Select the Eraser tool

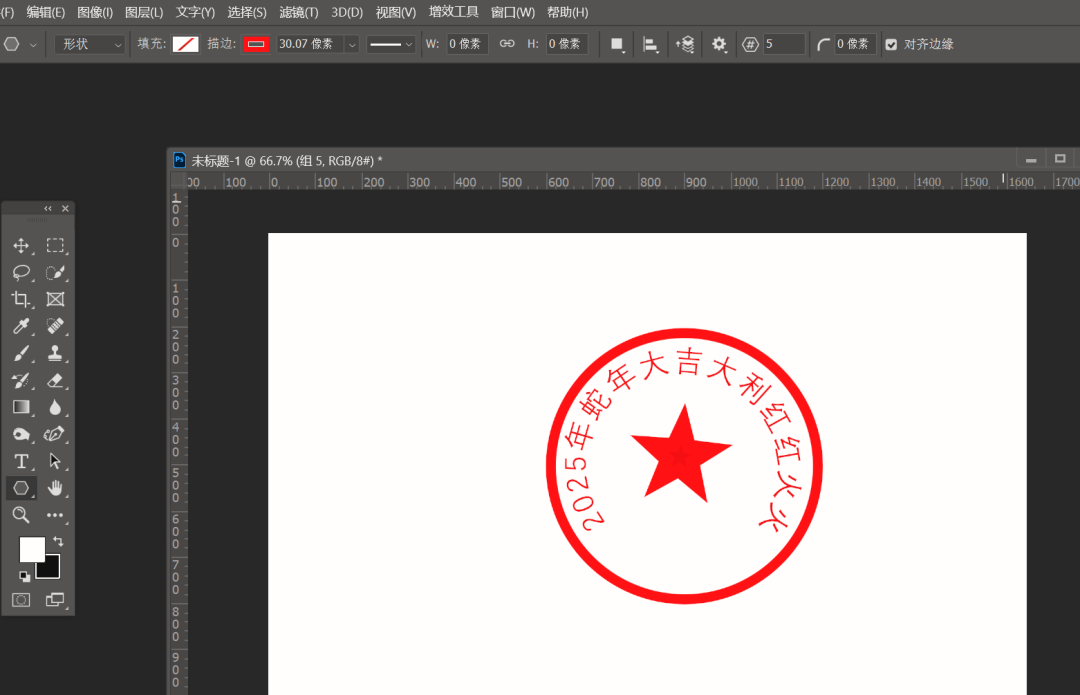55,380
